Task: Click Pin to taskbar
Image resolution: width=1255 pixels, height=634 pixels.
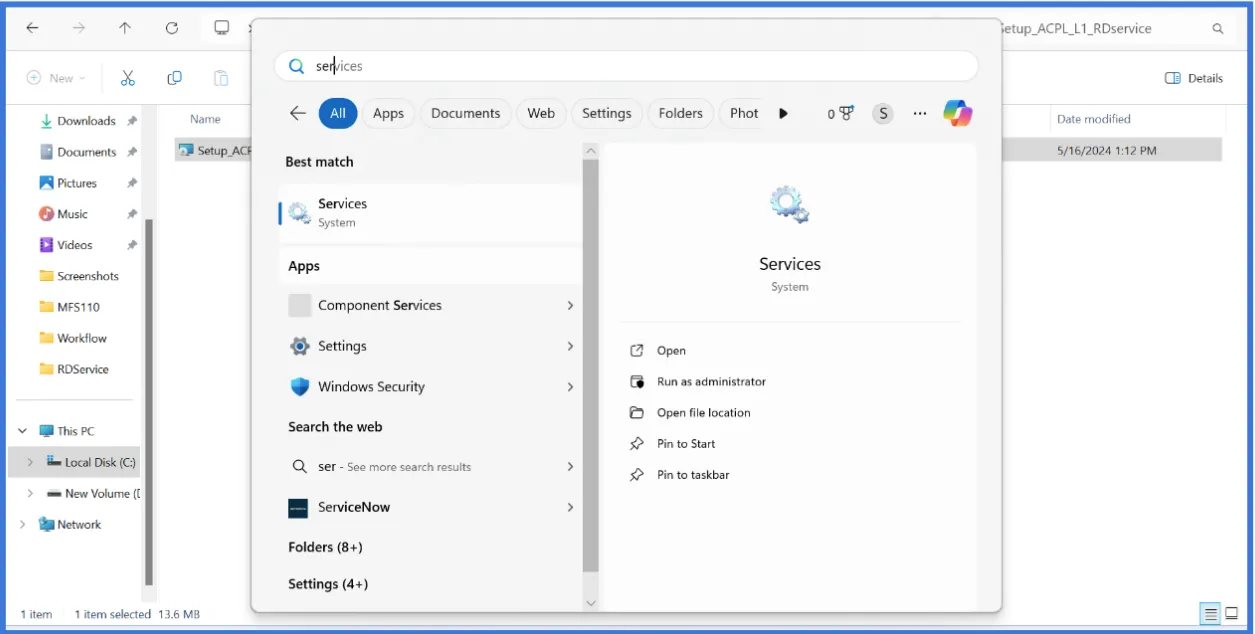Action: coord(693,475)
